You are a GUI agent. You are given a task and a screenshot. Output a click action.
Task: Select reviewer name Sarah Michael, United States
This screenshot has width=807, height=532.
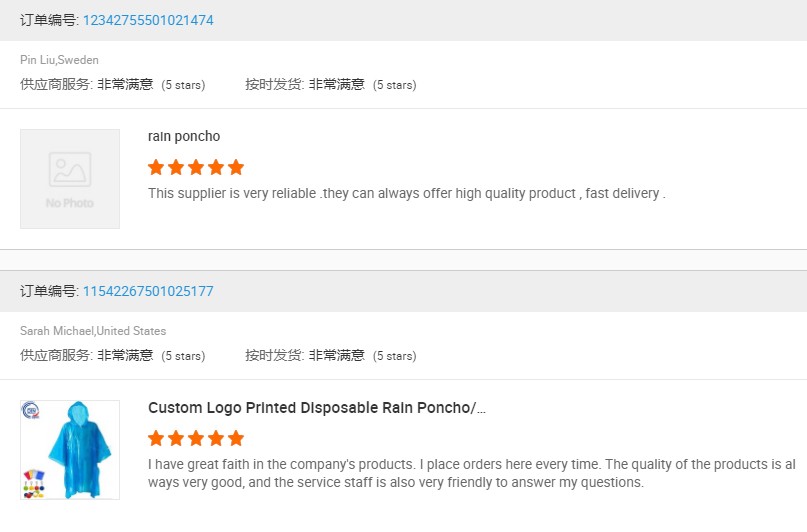(x=93, y=331)
